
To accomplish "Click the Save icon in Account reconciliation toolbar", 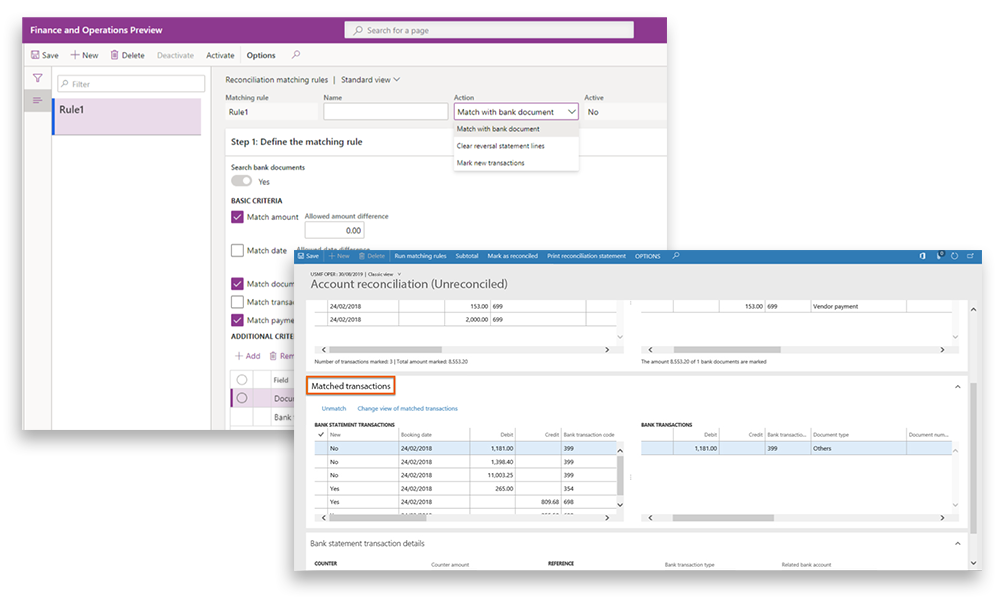I will point(302,256).
